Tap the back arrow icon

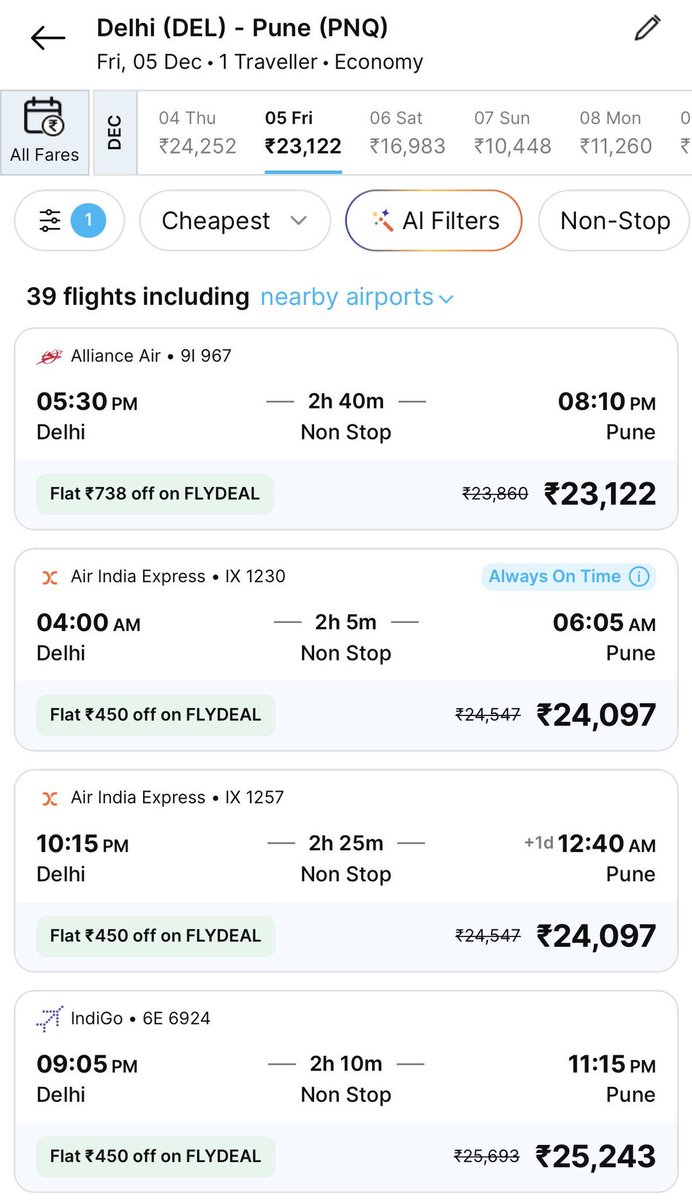[47, 38]
